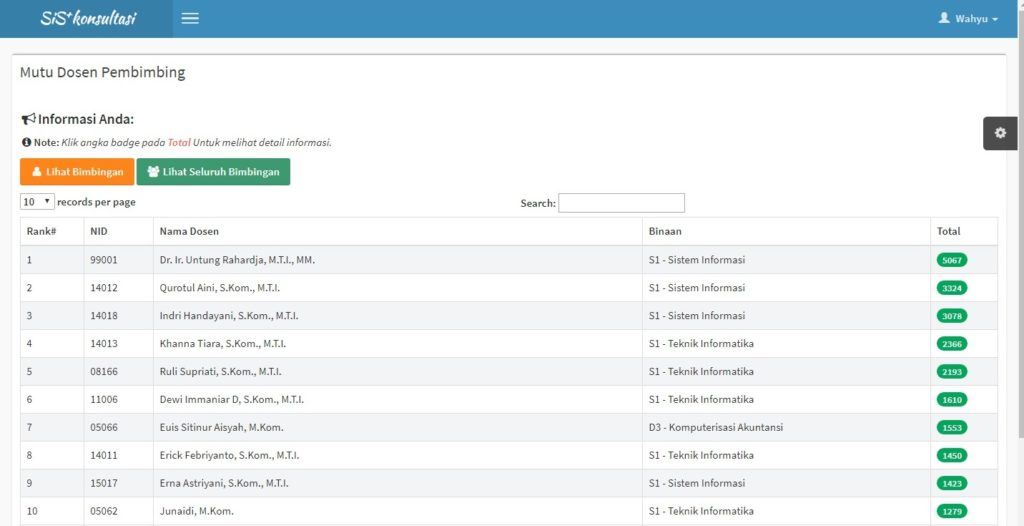This screenshot has width=1024, height=526.
Task: Open the settings gear panel
Action: pos(1000,133)
